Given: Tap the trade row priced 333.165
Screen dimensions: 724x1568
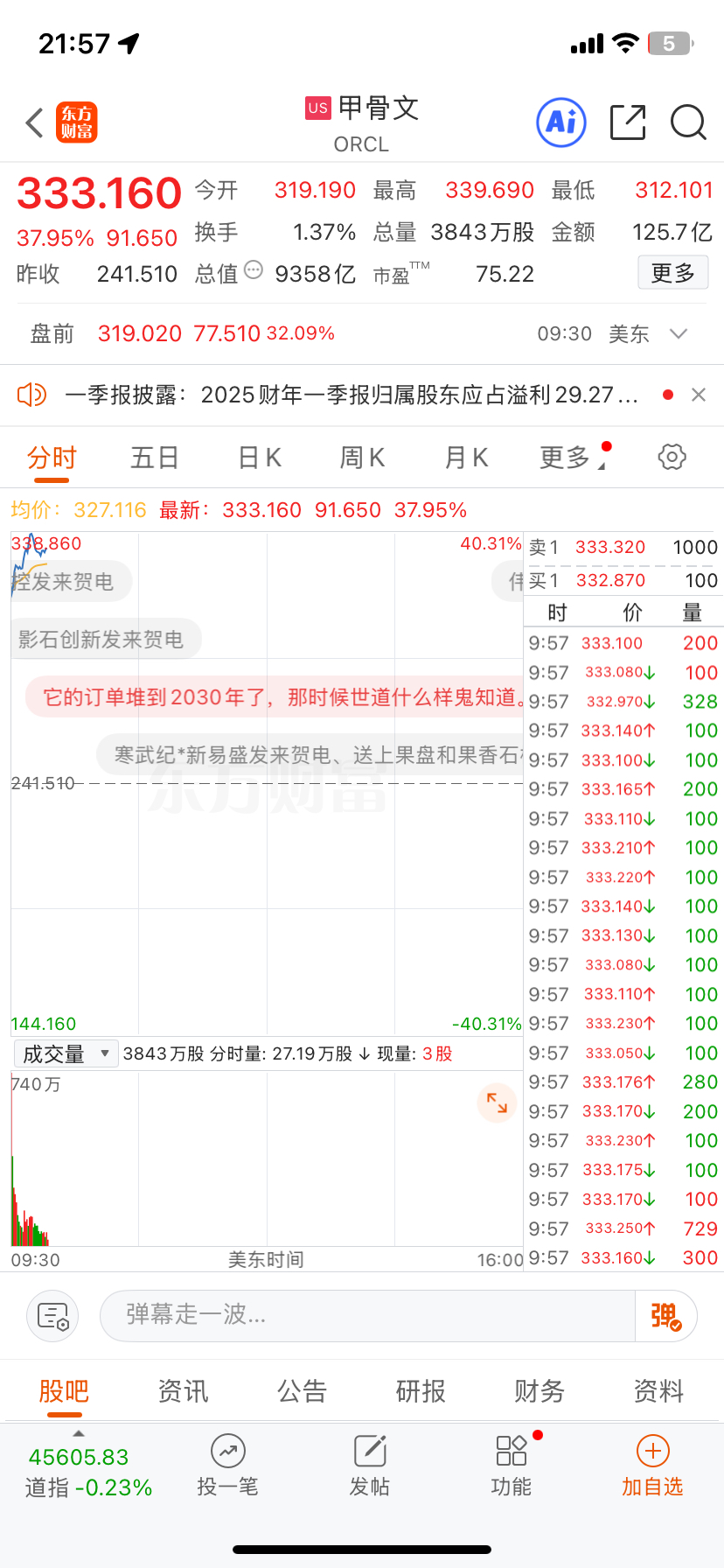Looking at the screenshot, I should pyautogui.click(x=623, y=789).
